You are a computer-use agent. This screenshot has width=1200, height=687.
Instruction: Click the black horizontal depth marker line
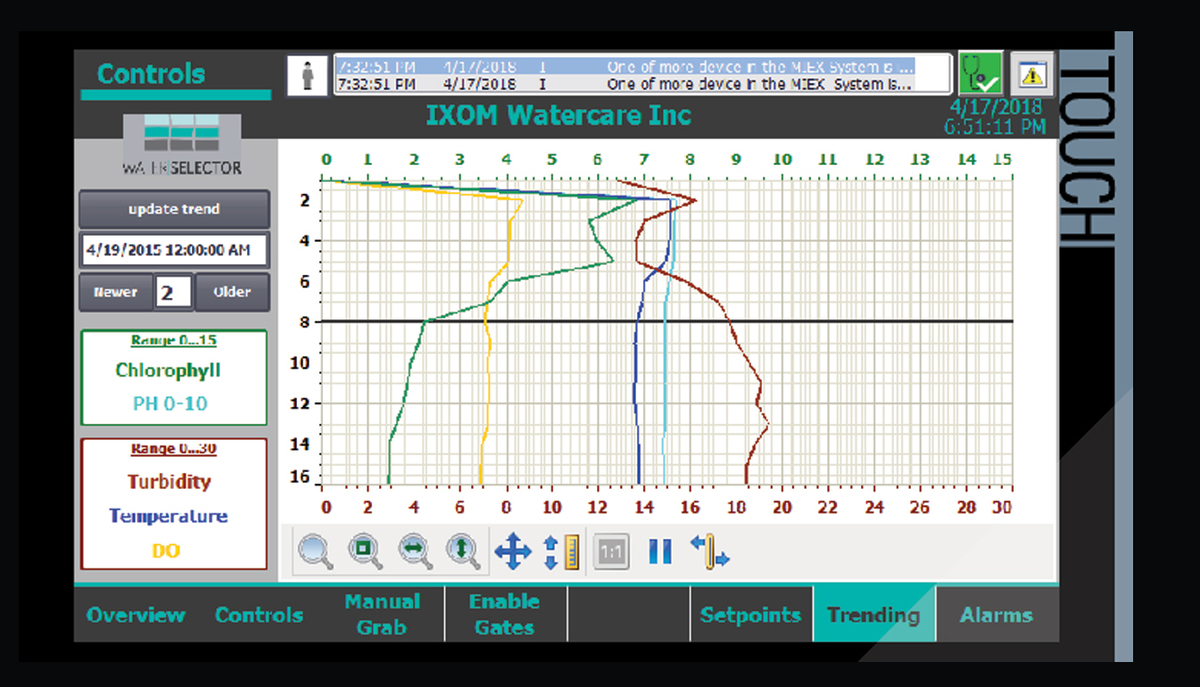pos(669,321)
